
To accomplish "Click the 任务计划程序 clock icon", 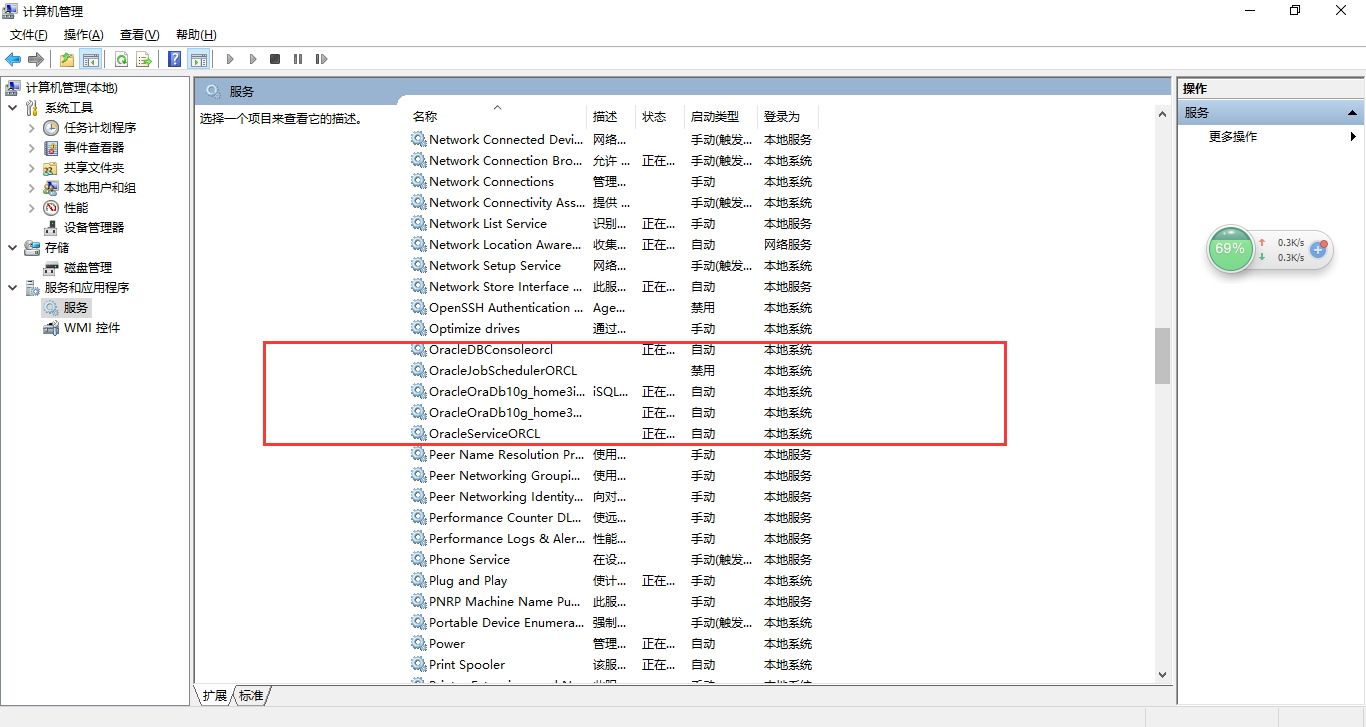I will (51, 128).
